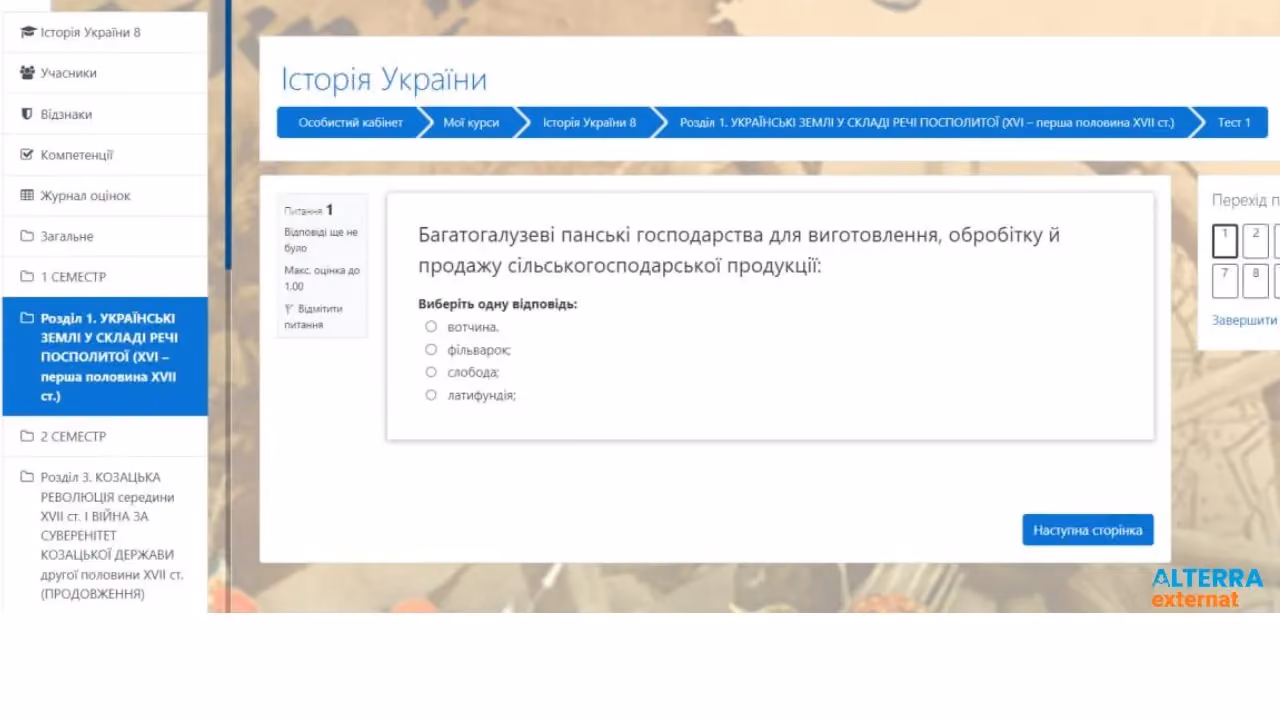Open 2 СЕМЕСТР section in sidebar
The height and width of the screenshot is (720, 1280).
click(105, 436)
